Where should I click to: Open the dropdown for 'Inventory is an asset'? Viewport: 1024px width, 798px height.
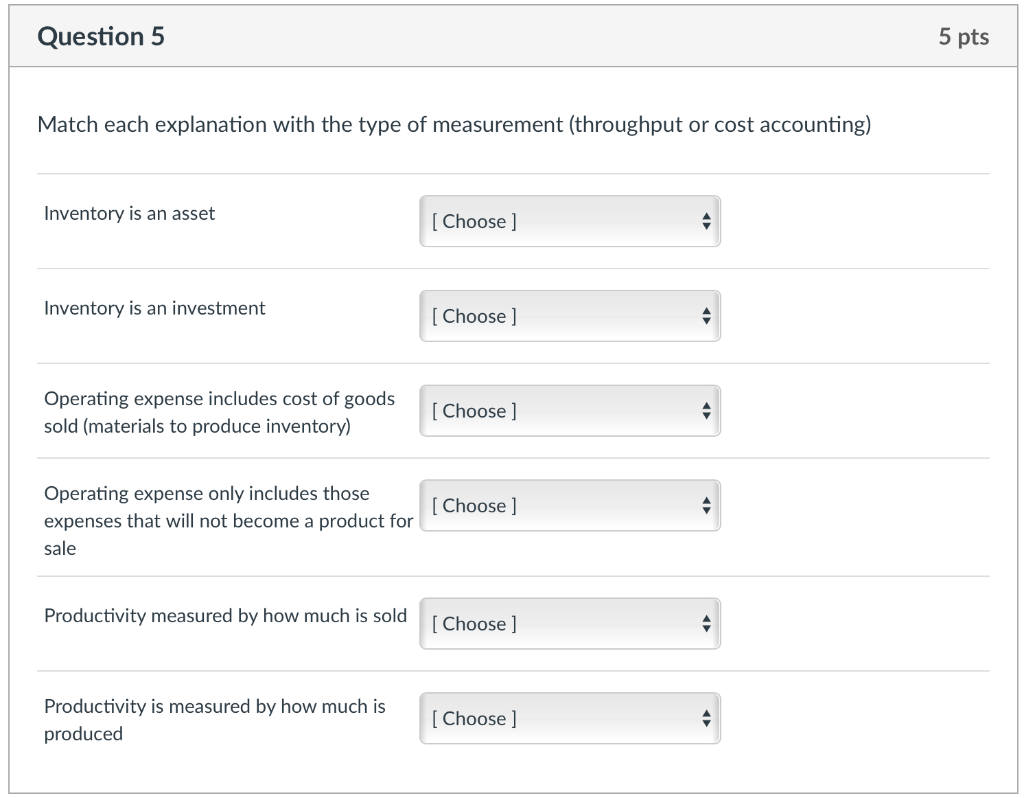click(569, 221)
